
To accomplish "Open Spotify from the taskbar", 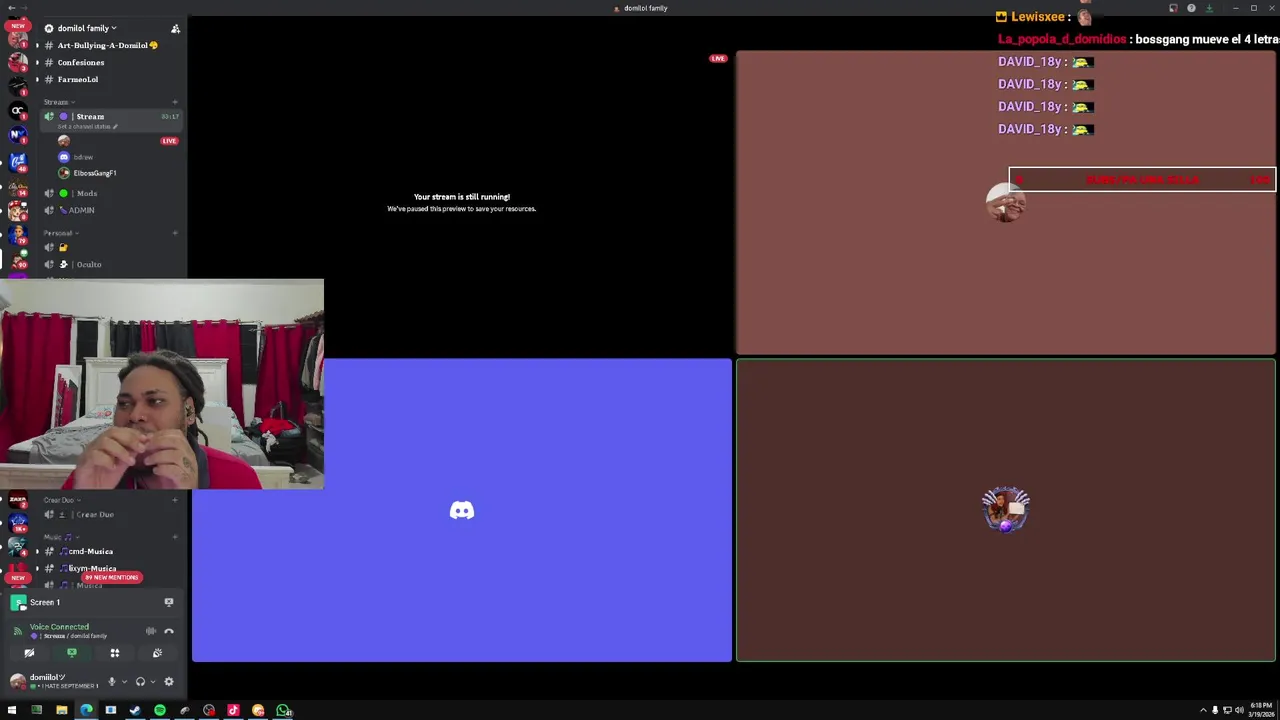I will tap(160, 711).
